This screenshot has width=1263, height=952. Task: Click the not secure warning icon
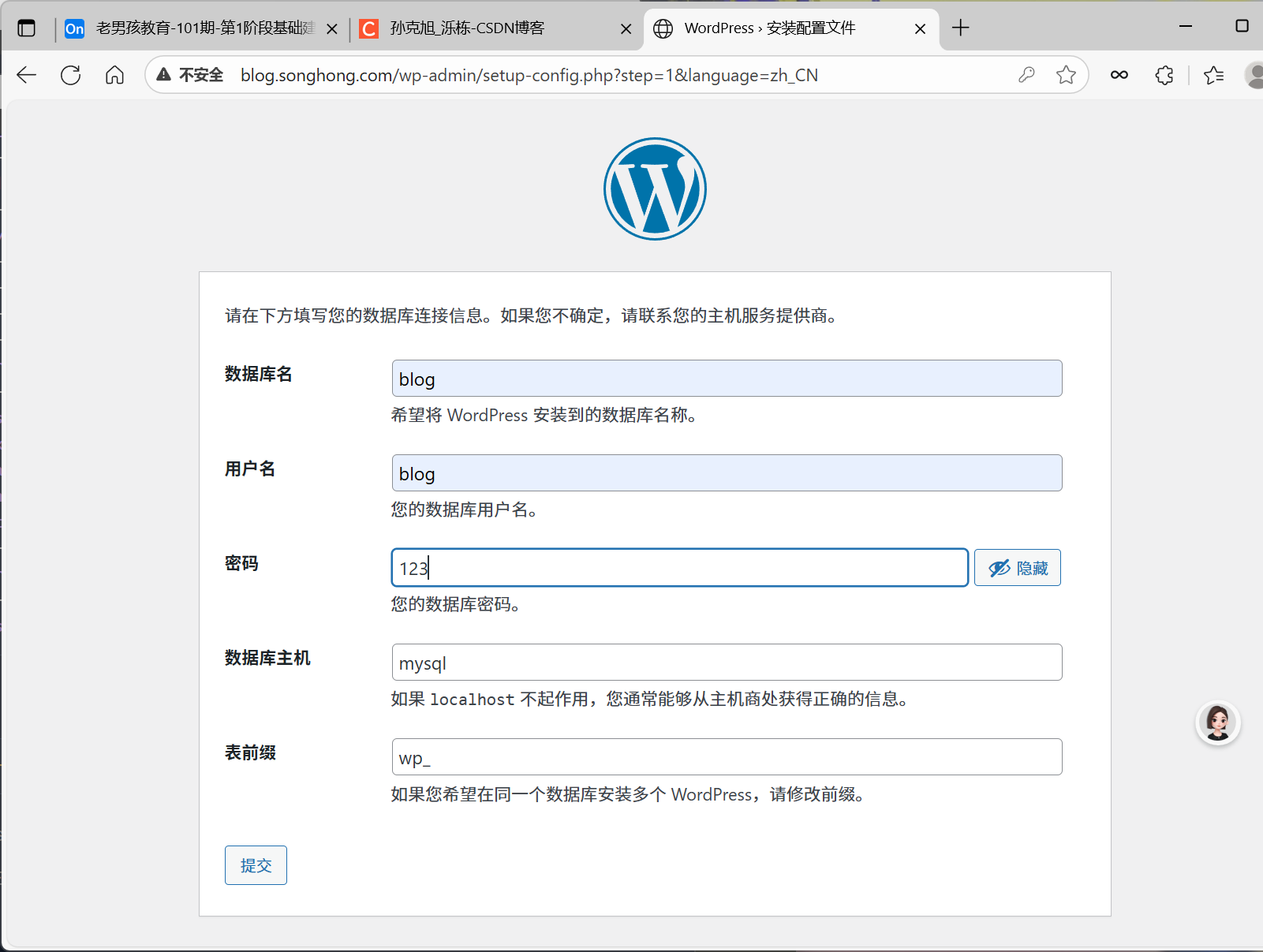click(x=163, y=75)
